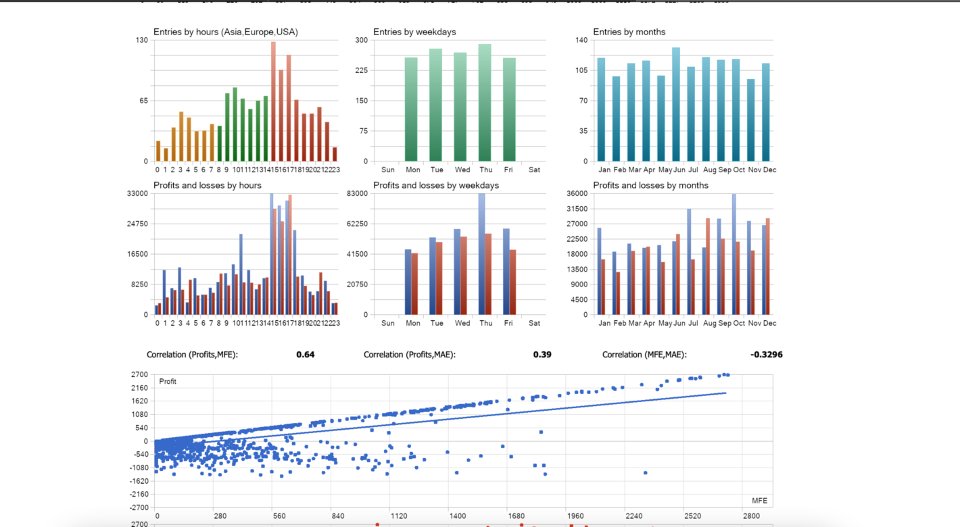Click the red Thu bar in weekday profits chart
The height and width of the screenshot is (527, 960).
pyautogui.click(x=489, y=274)
